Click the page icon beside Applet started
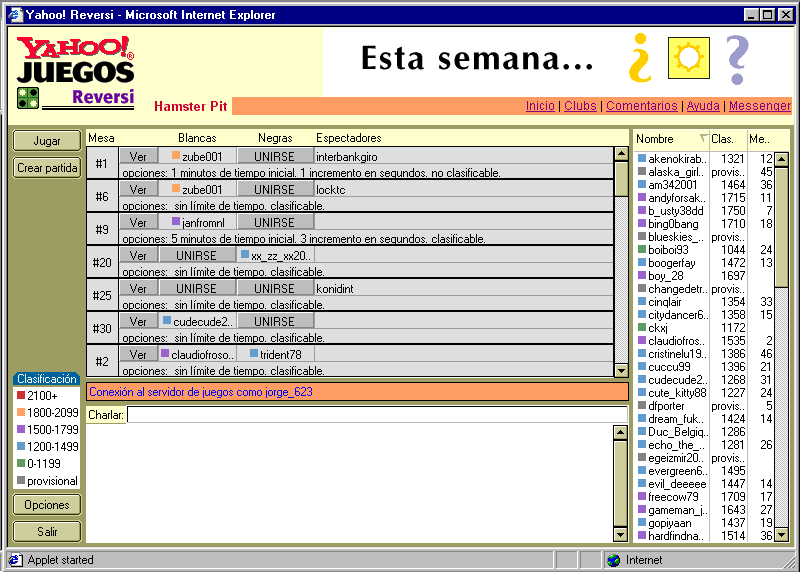 click(x=15, y=560)
